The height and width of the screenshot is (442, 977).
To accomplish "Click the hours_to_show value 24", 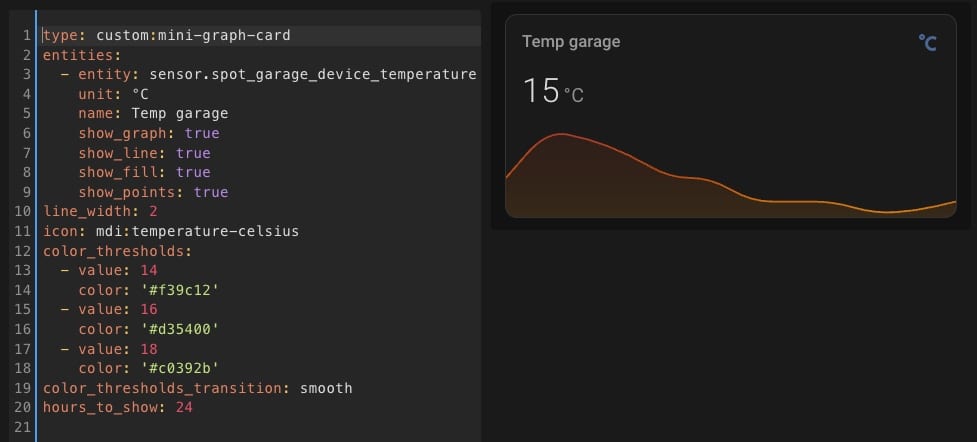I will point(184,408).
